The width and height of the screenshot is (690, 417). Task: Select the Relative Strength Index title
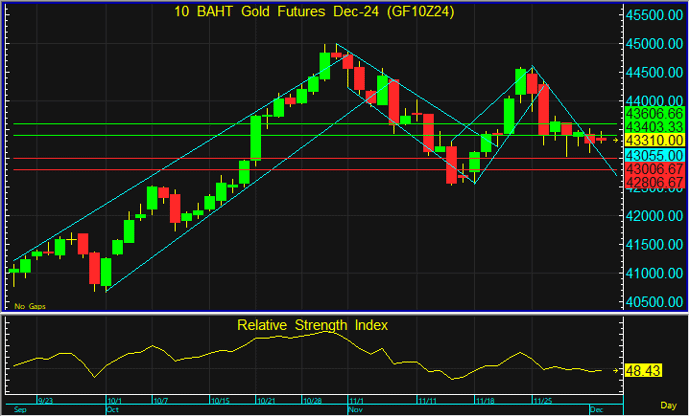click(312, 325)
